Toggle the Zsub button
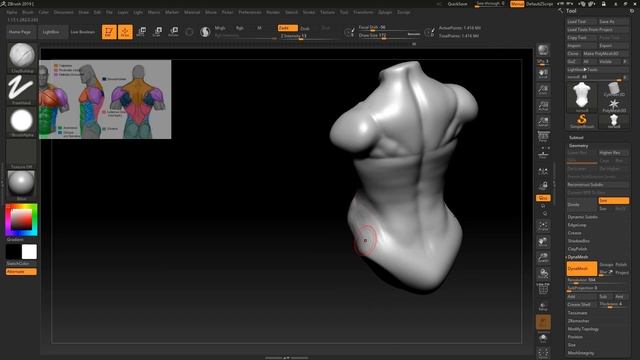Image resolution: width=640 pixels, height=360 pixels. 304,28
